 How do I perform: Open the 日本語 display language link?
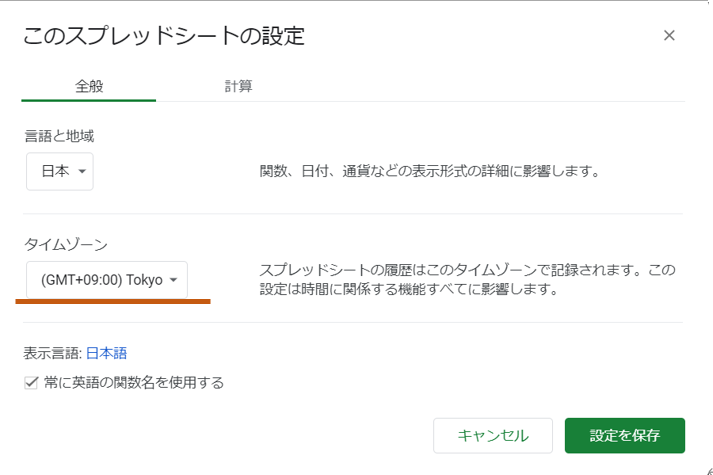tap(106, 352)
